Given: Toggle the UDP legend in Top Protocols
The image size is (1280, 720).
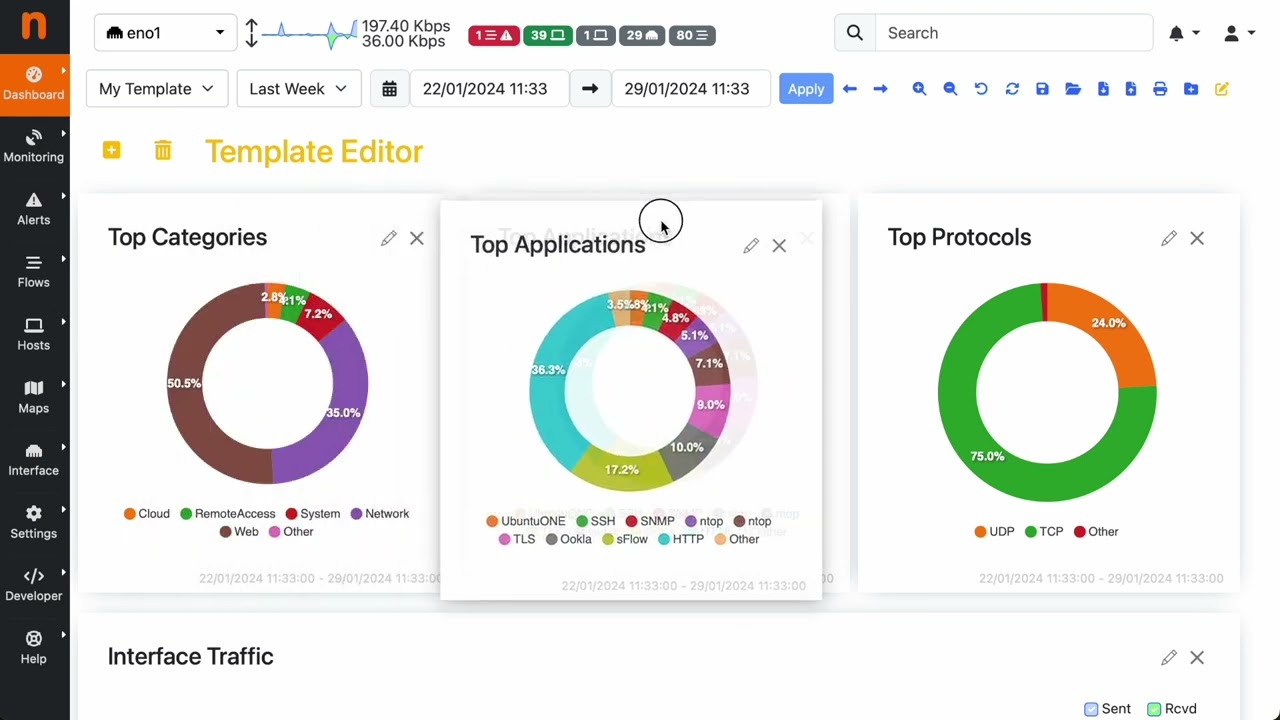Looking at the screenshot, I should (995, 532).
